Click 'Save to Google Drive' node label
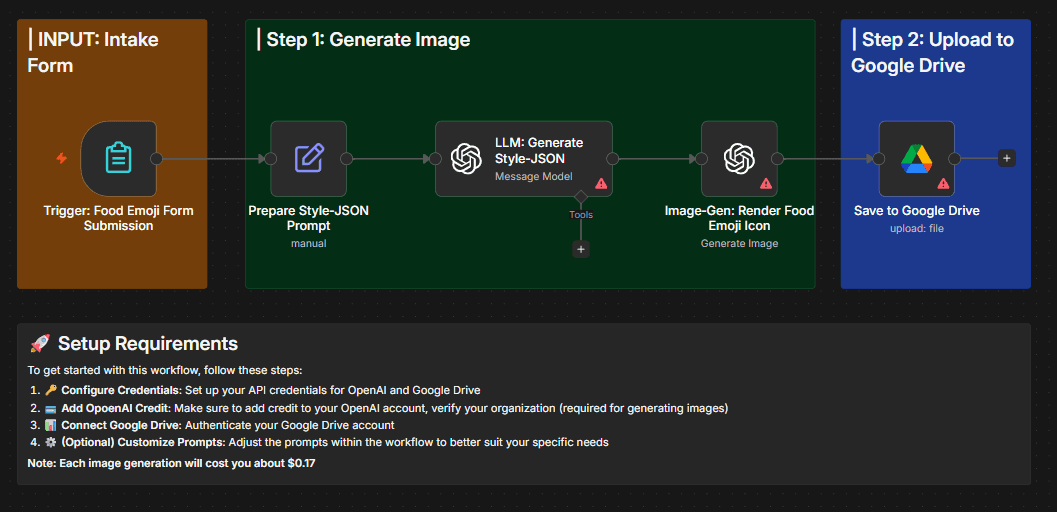This screenshot has width=1057, height=512. (x=917, y=211)
